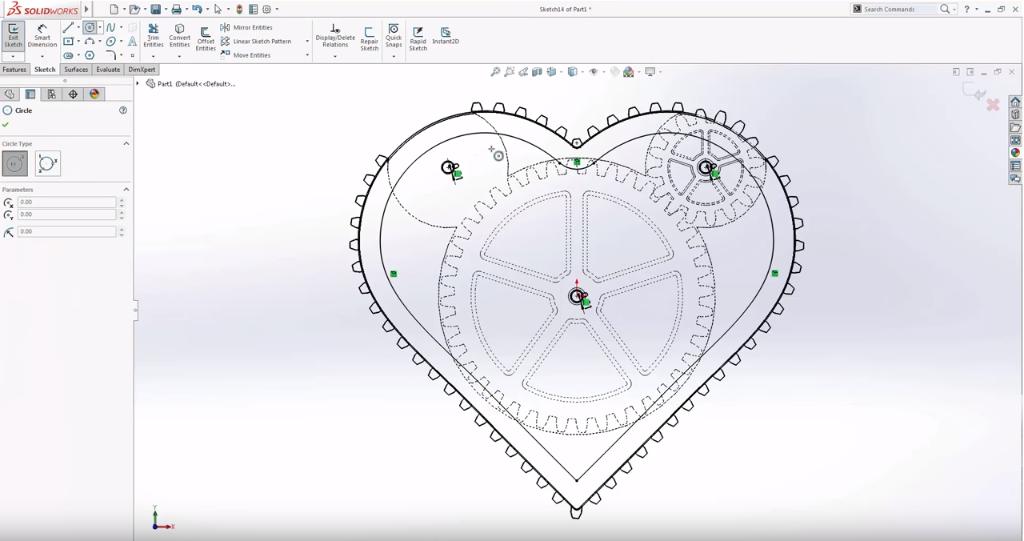Click the Offset Entities tool
The image size is (1024, 541).
coord(206,39)
